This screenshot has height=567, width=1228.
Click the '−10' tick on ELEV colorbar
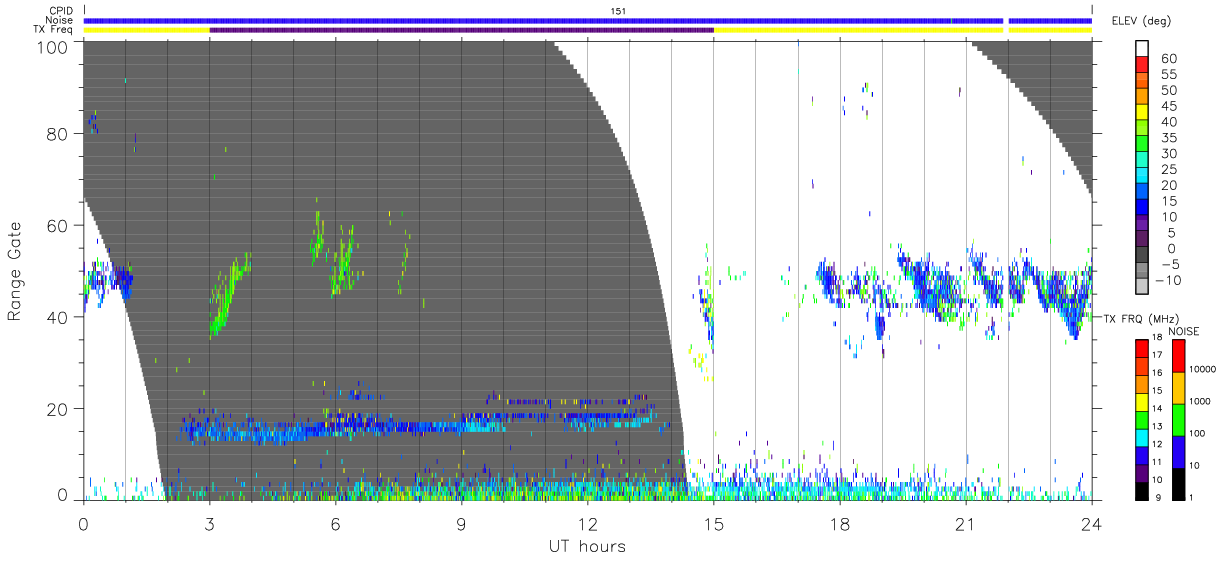(x=1168, y=281)
